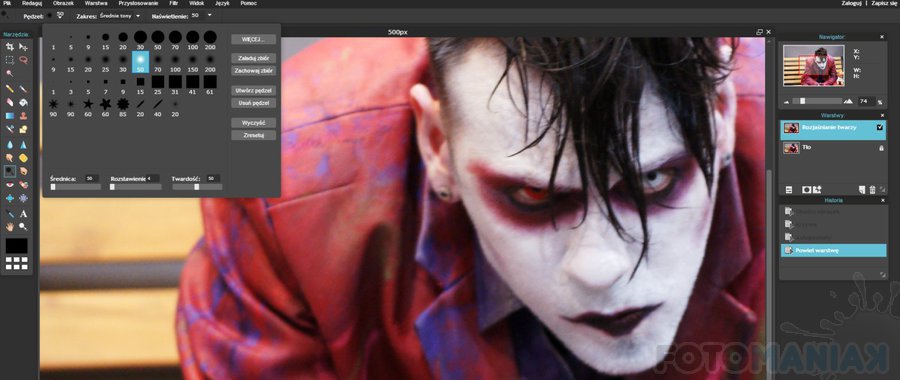Select the Hand tool

[x=10, y=227]
